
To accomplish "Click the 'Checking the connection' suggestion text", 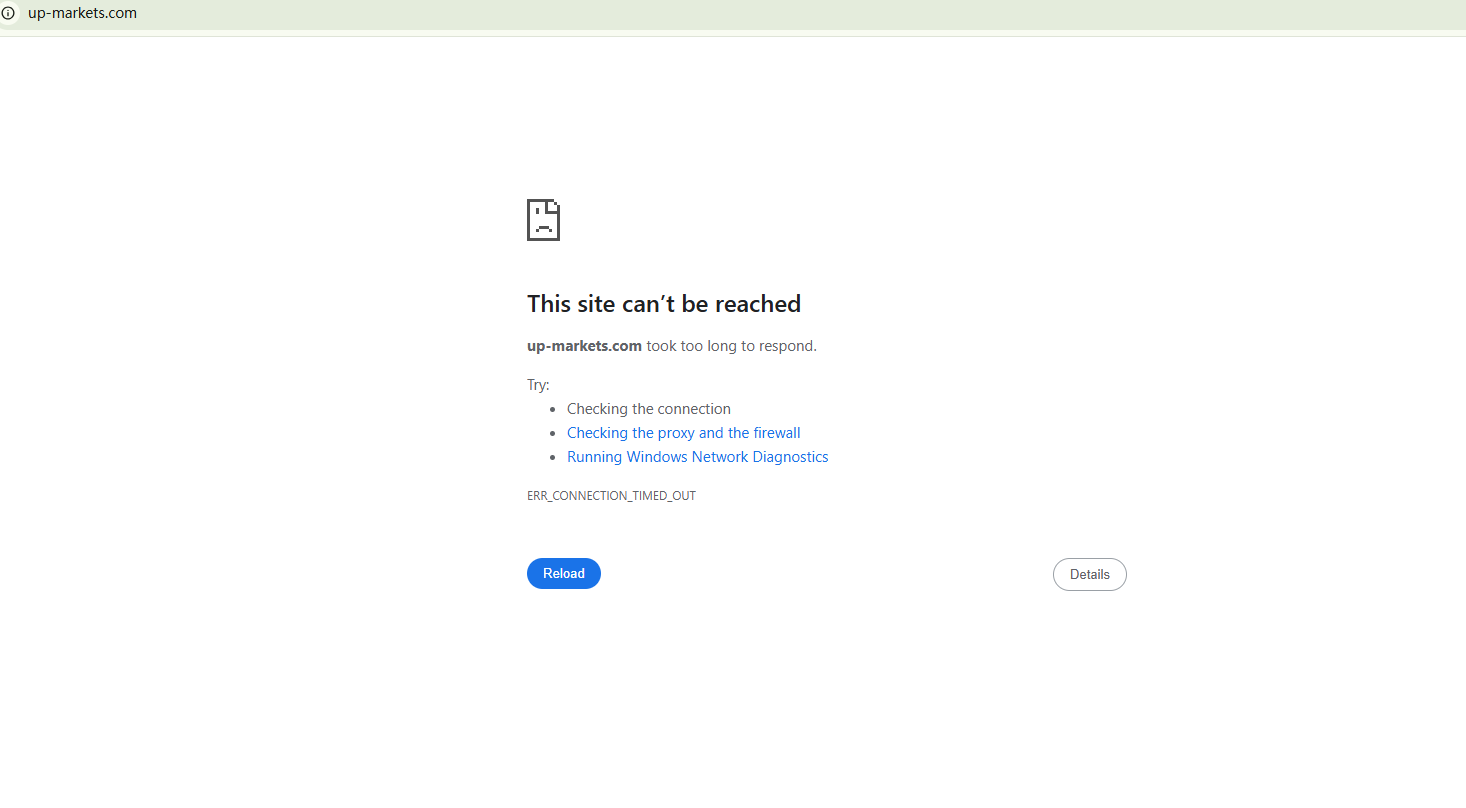I will coord(649,409).
